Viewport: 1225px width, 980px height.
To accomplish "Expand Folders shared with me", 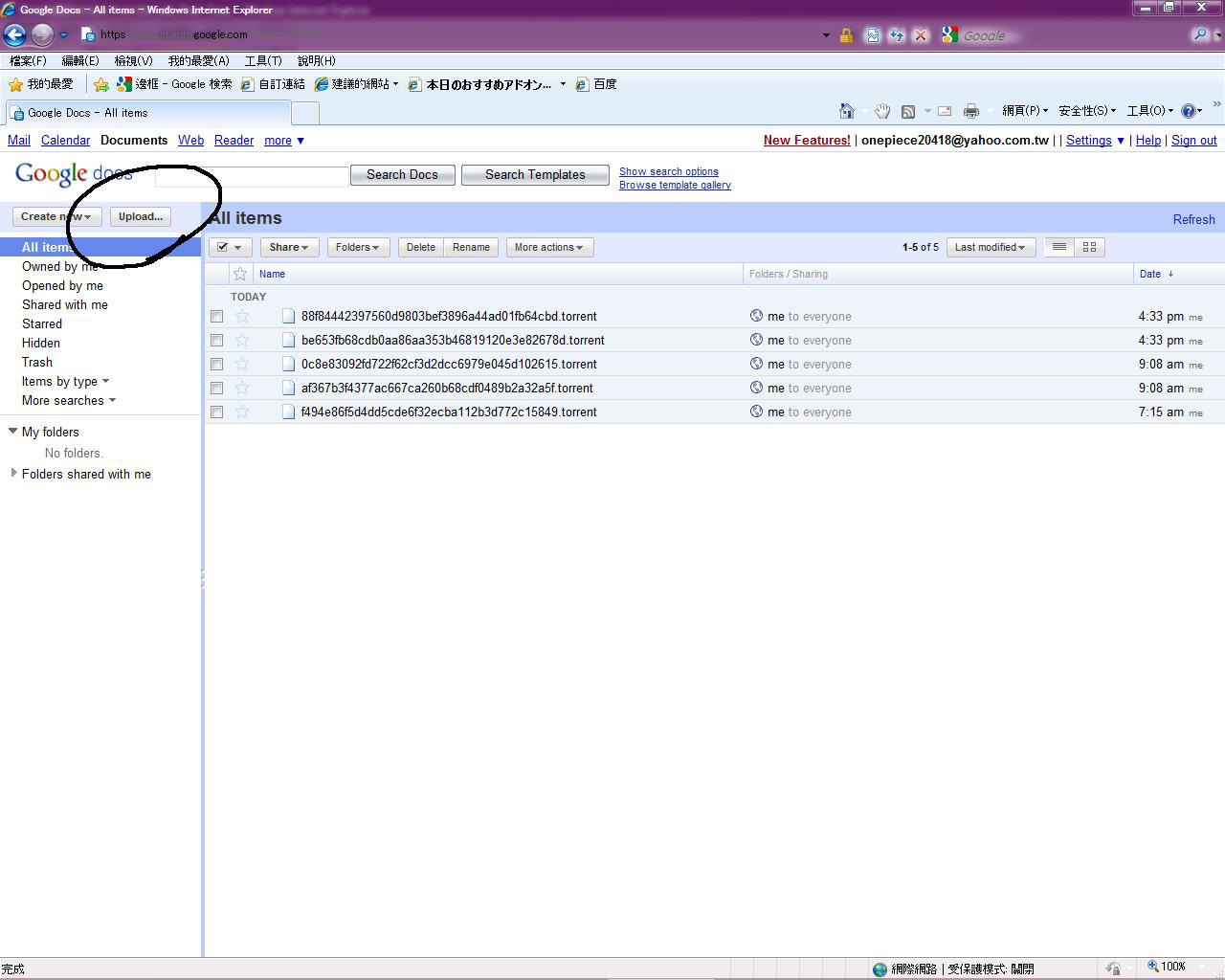I will tap(13, 473).
